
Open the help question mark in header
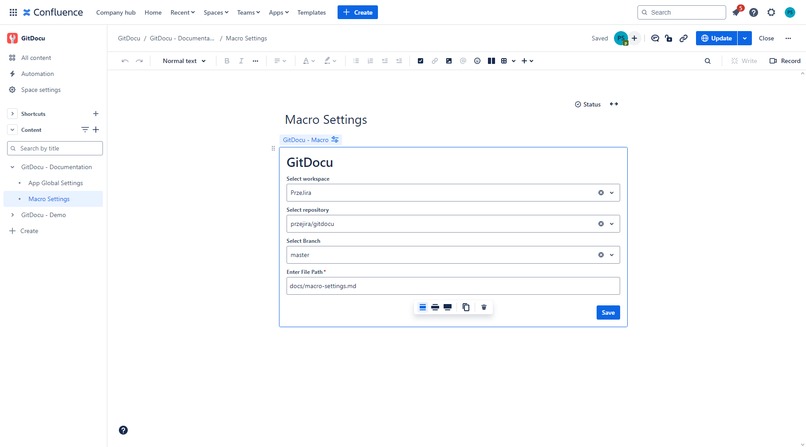point(754,12)
